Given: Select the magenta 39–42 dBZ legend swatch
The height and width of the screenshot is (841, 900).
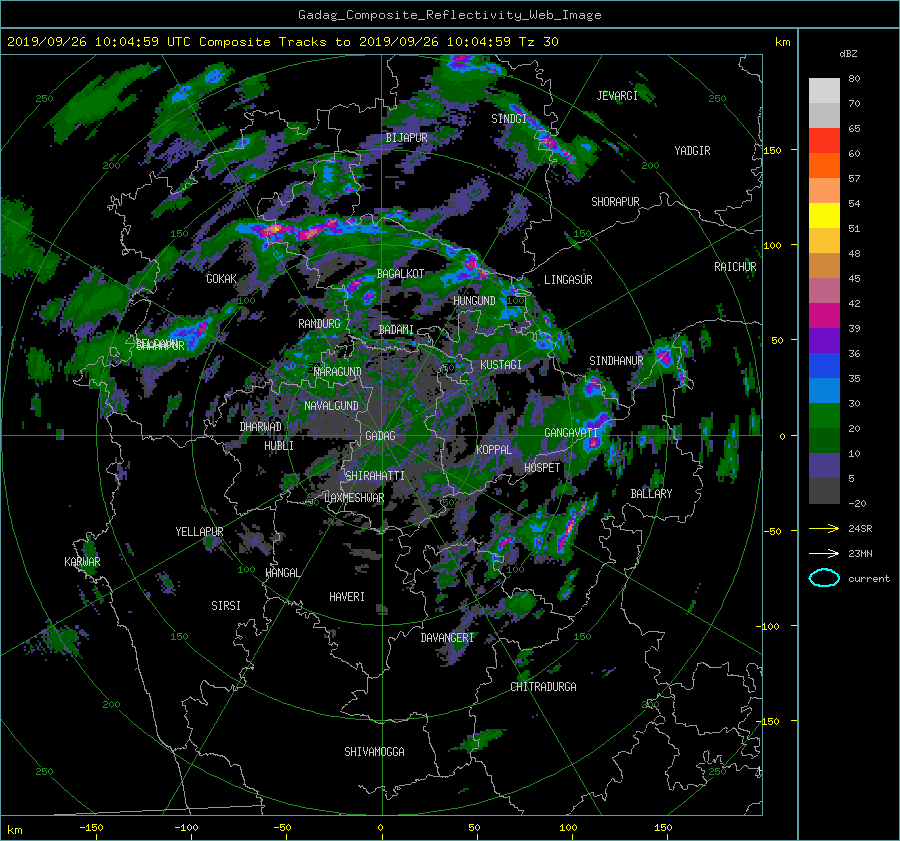Looking at the screenshot, I should 824,316.
